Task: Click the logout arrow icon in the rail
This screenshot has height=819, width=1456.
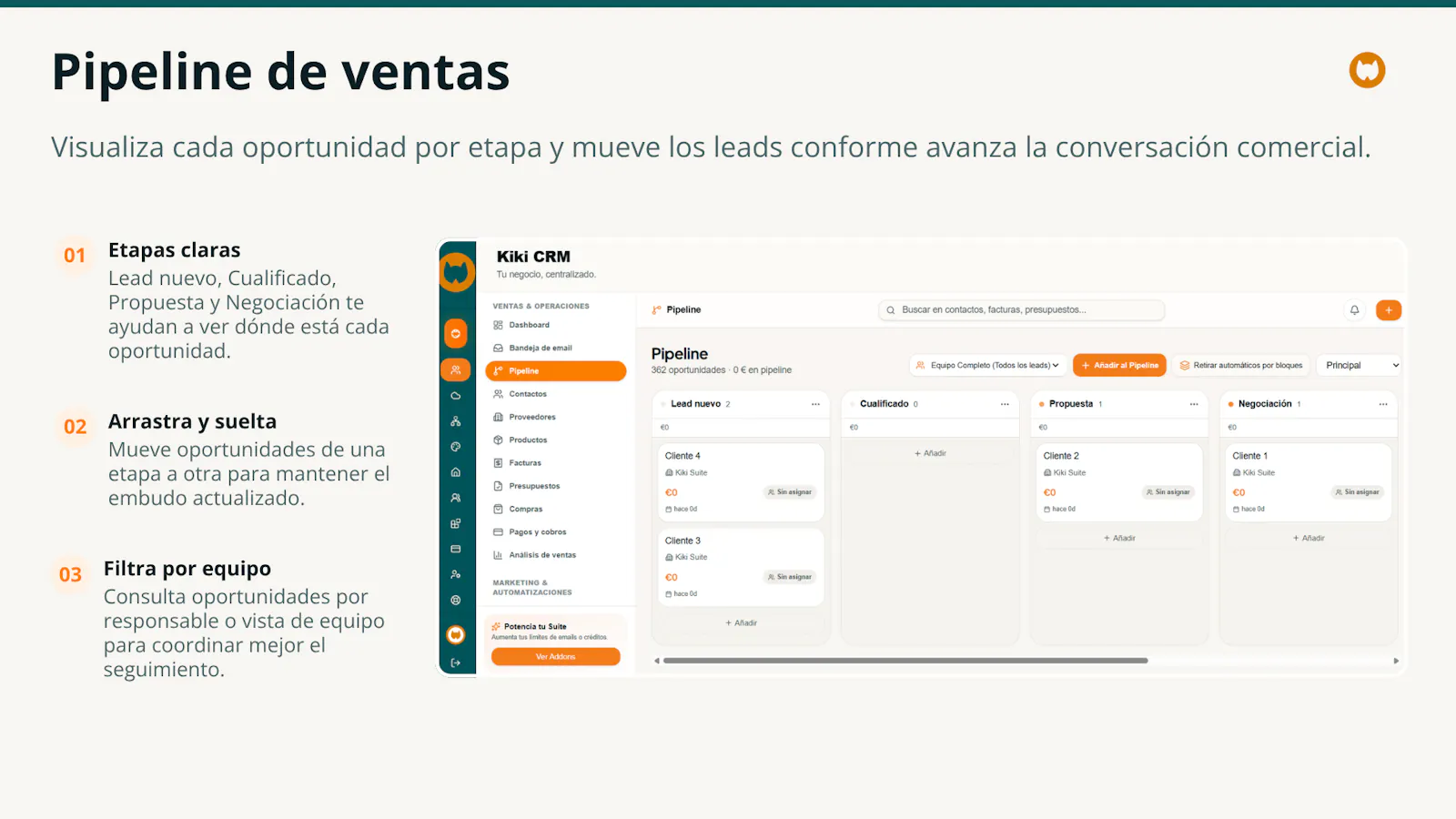Action: (x=456, y=662)
